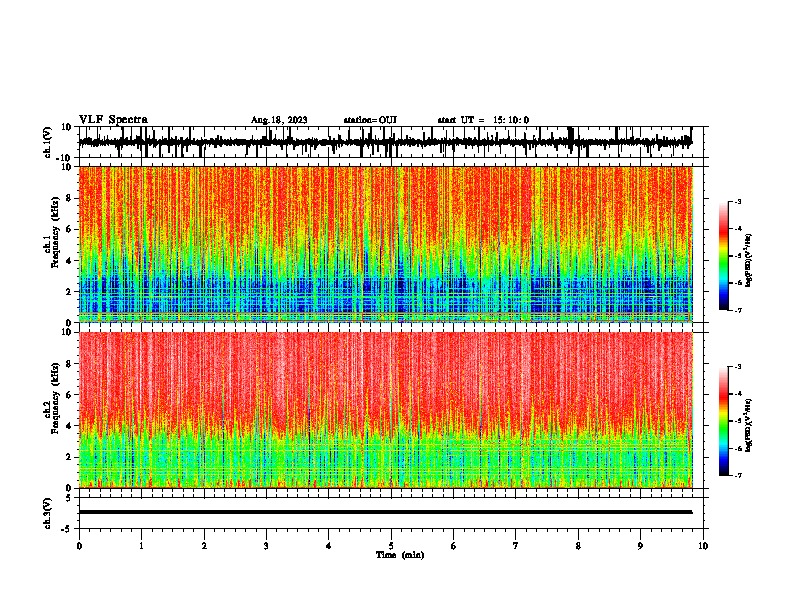Click the time axis tick label '10'
This screenshot has height=612, width=792.
703,546
